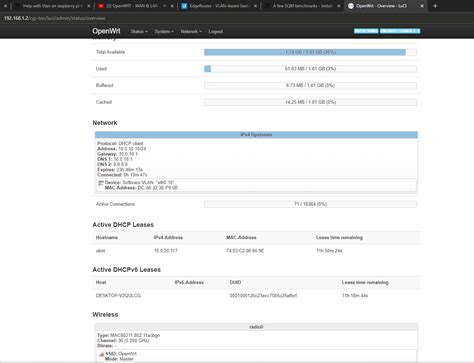474x363 pixels.
Task: Click the Buffered memory progress bar
Action: tap(310, 85)
